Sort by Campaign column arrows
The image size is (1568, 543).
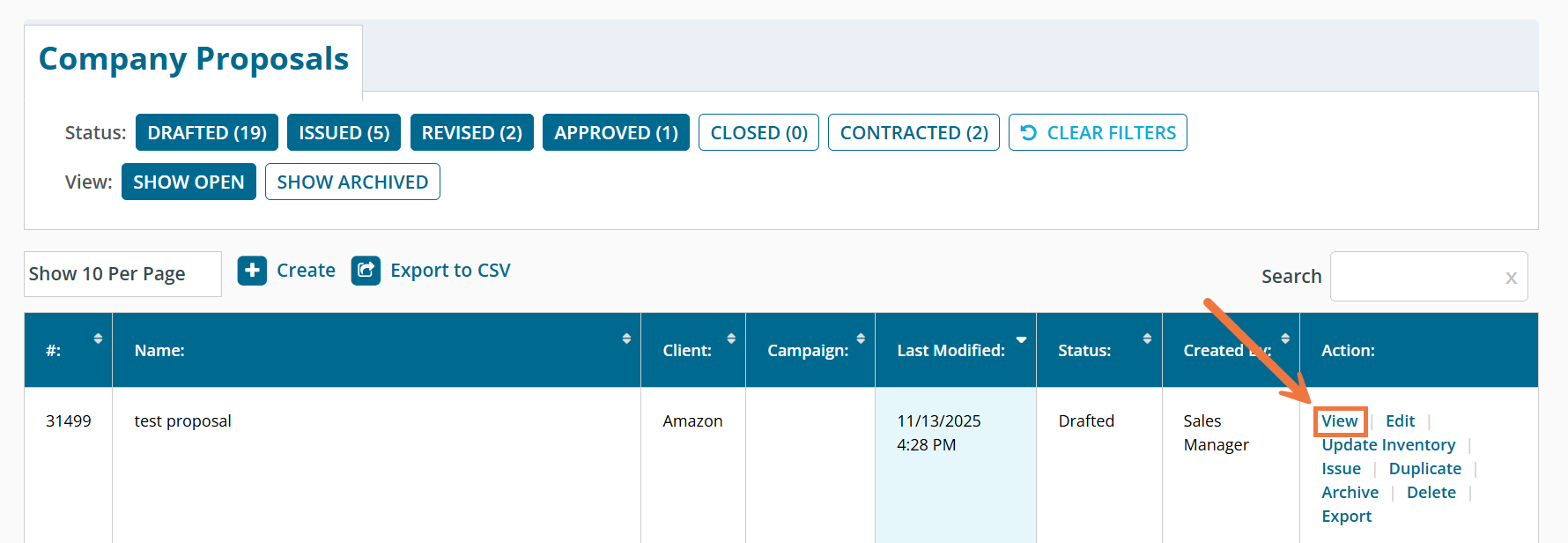(861, 338)
